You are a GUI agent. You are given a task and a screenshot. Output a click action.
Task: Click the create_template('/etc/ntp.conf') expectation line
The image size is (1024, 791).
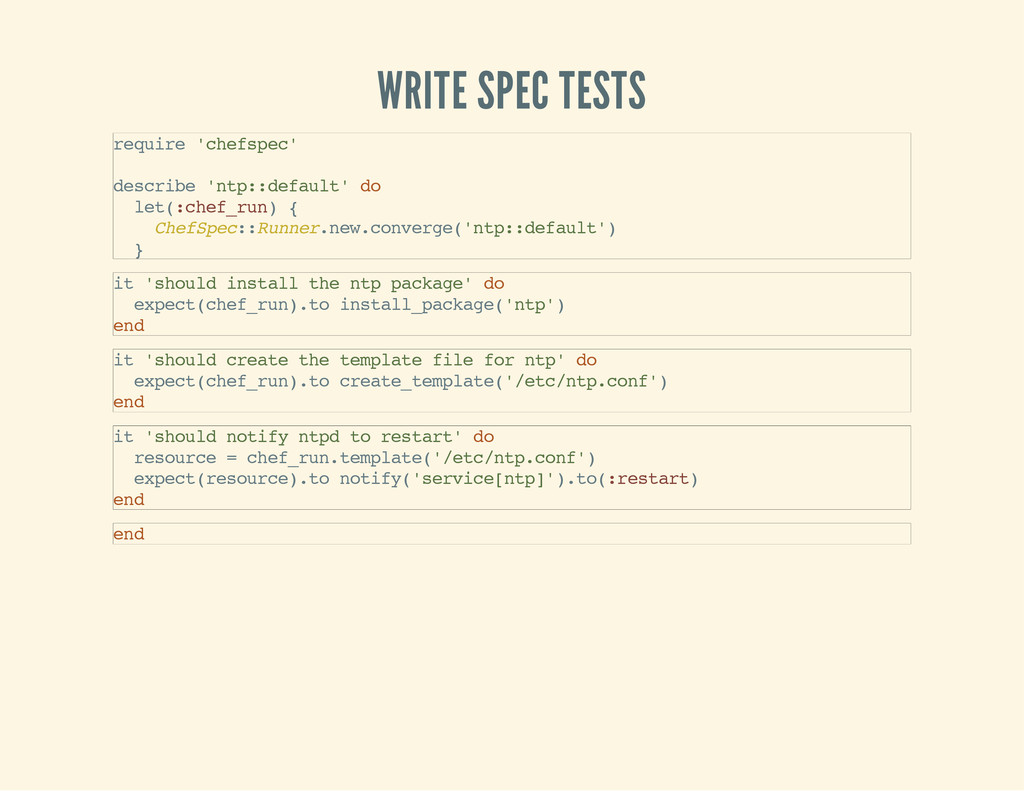[400, 381]
